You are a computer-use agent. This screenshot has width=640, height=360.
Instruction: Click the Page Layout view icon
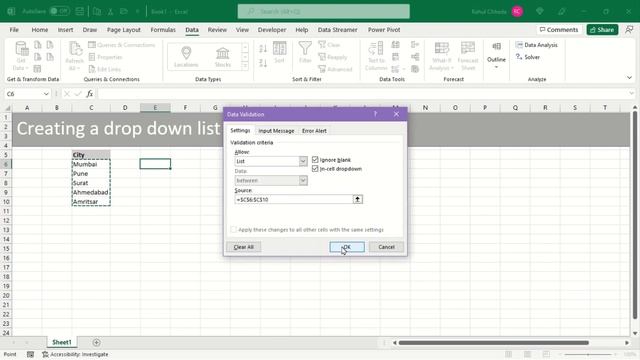point(527,354)
